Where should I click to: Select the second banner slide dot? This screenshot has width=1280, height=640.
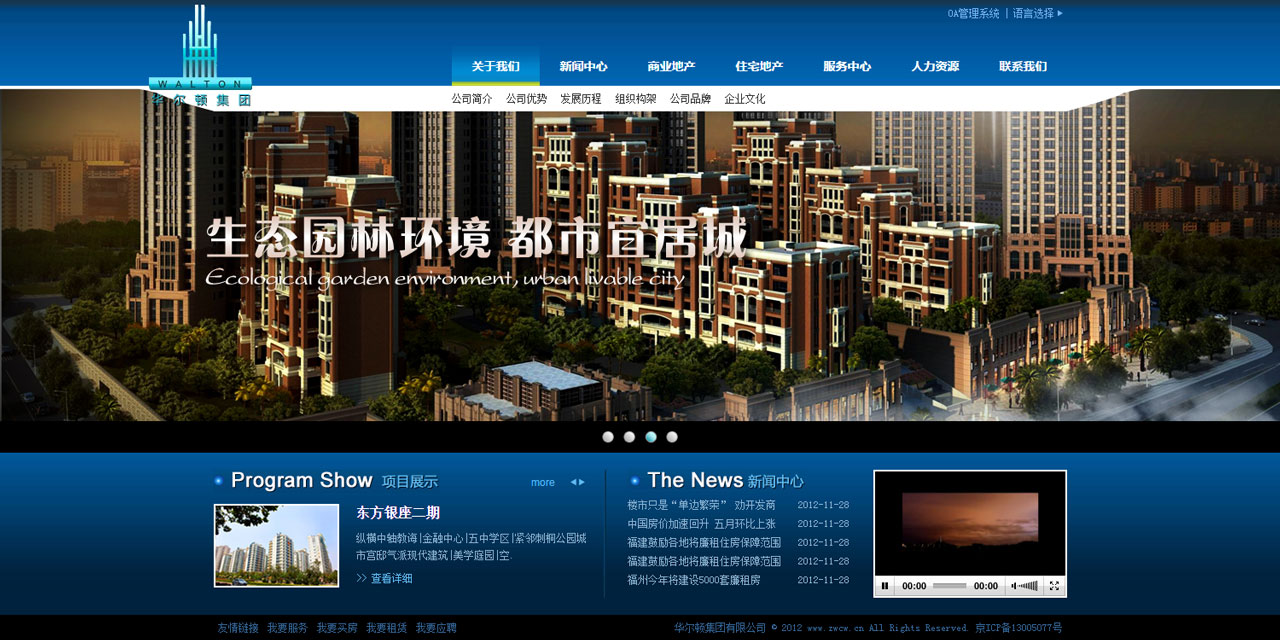coord(629,437)
